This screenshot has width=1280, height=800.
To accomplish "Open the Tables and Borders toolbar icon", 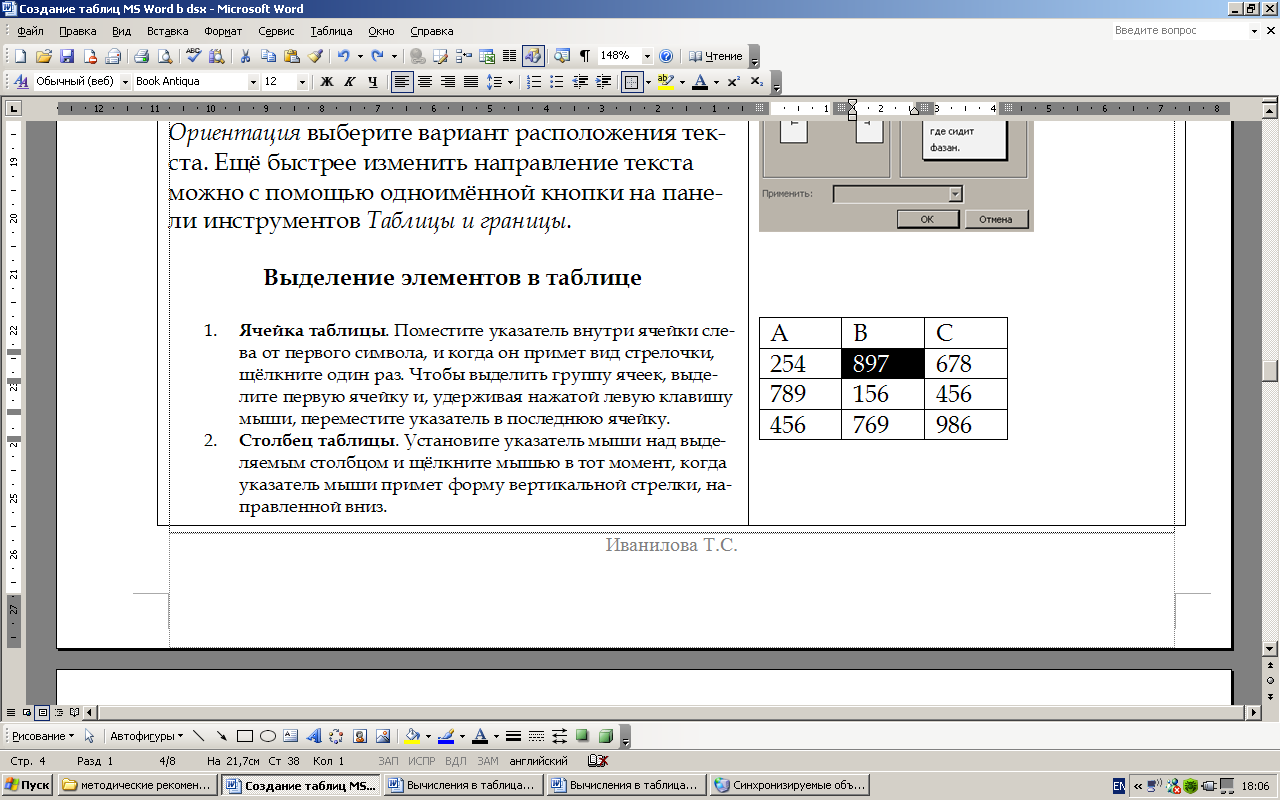I will pyautogui.click(x=440, y=56).
